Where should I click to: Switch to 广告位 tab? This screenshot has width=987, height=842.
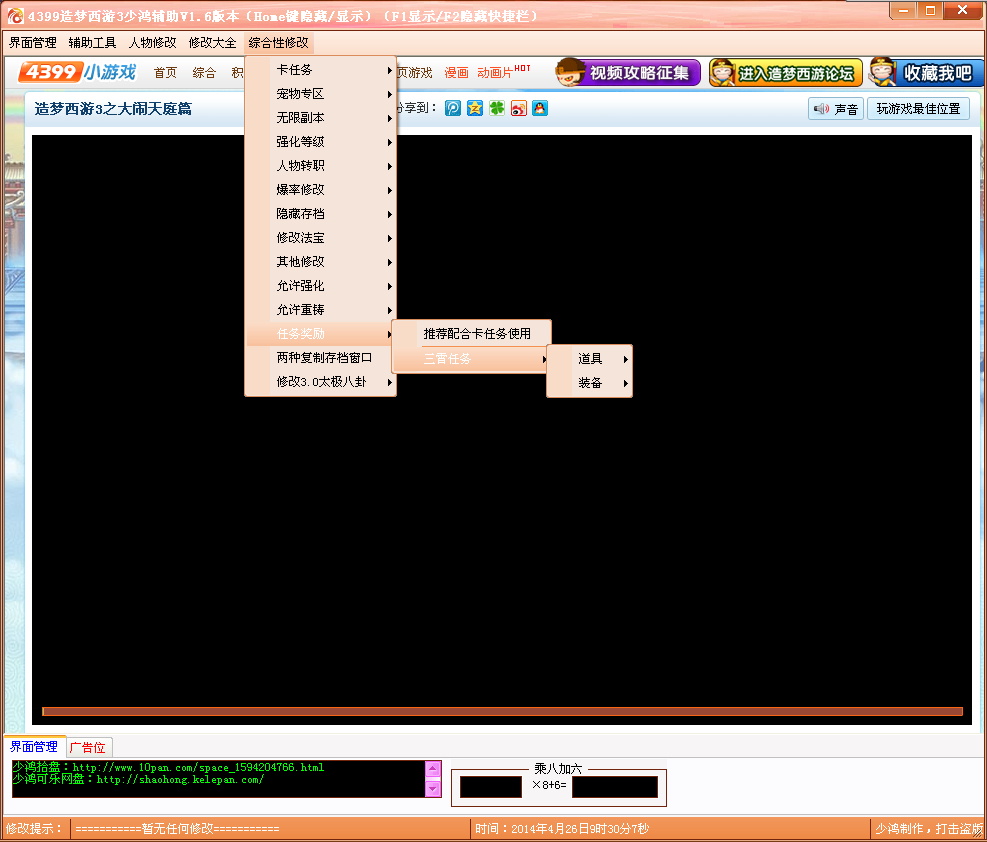point(88,748)
